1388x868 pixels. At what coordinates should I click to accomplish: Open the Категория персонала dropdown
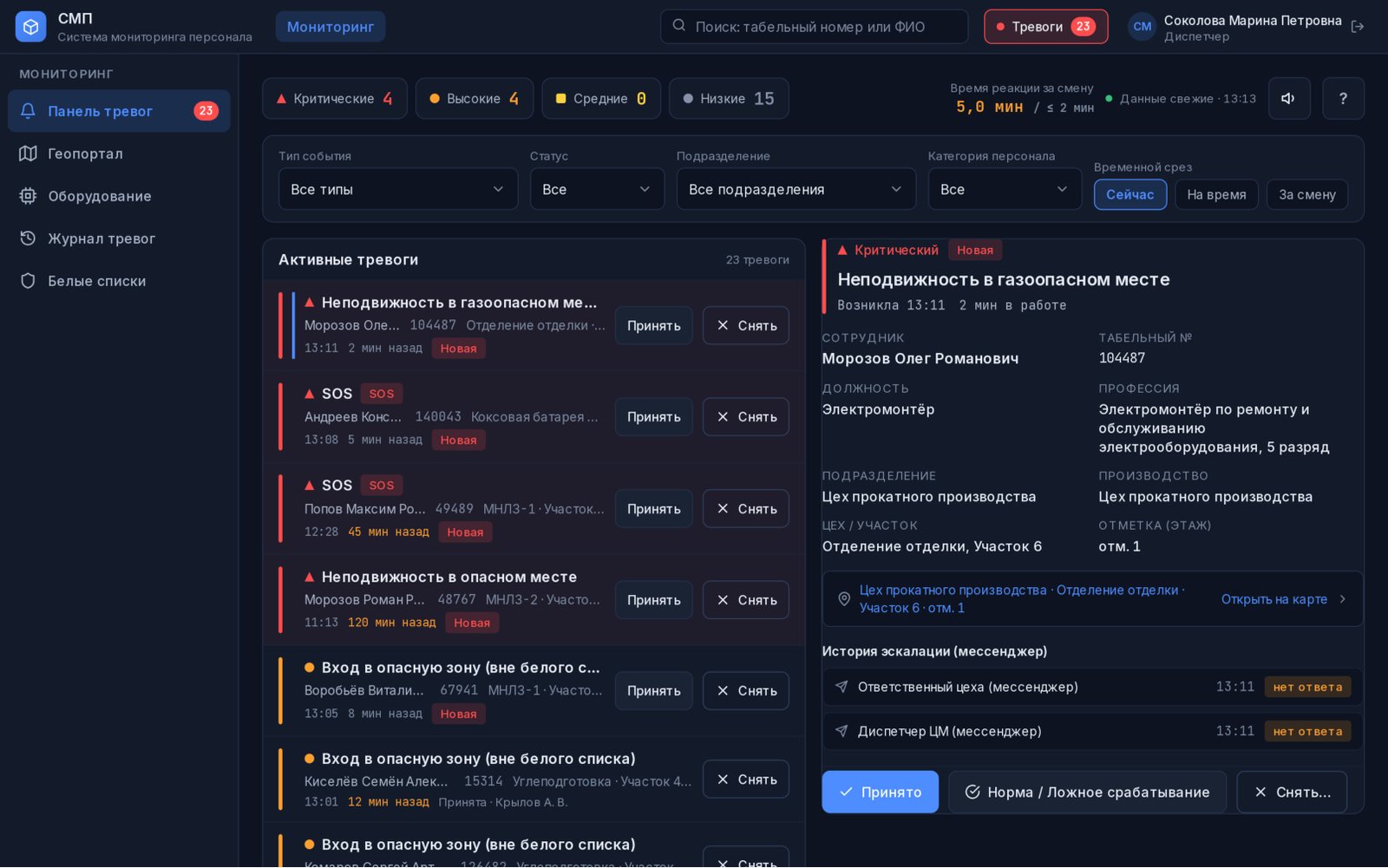coord(1005,189)
